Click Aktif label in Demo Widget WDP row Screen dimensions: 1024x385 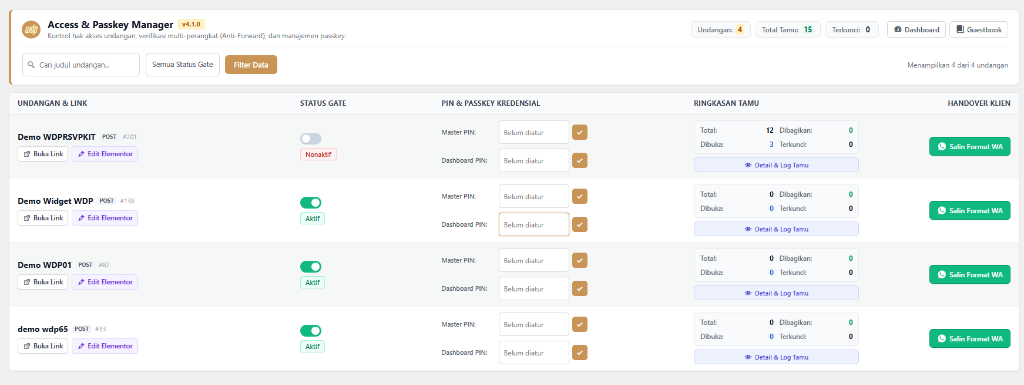pos(312,218)
